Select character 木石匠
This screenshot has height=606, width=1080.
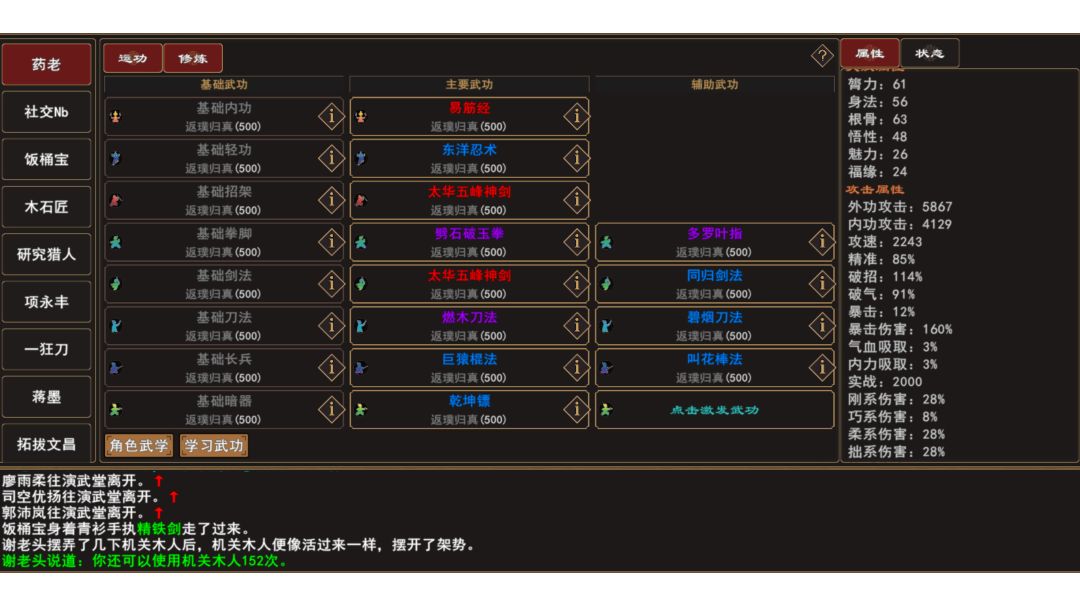(x=46, y=207)
